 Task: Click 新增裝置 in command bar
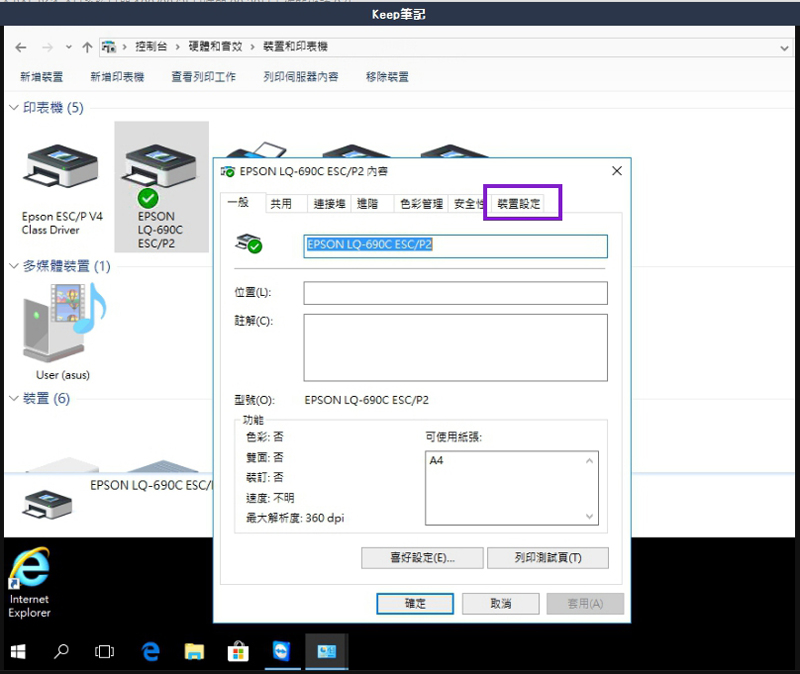(x=41, y=77)
